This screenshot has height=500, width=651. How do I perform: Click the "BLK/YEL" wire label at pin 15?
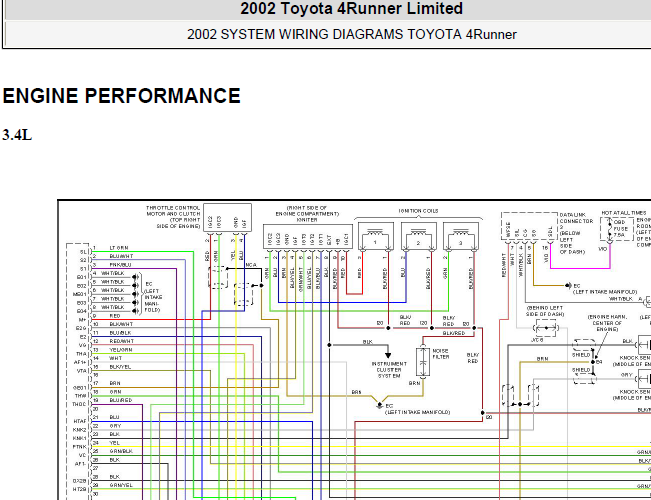120,367
